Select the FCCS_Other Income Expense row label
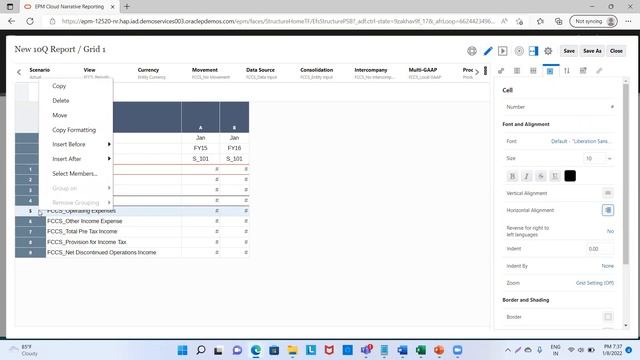This screenshot has height=360, width=640. [x=84, y=221]
